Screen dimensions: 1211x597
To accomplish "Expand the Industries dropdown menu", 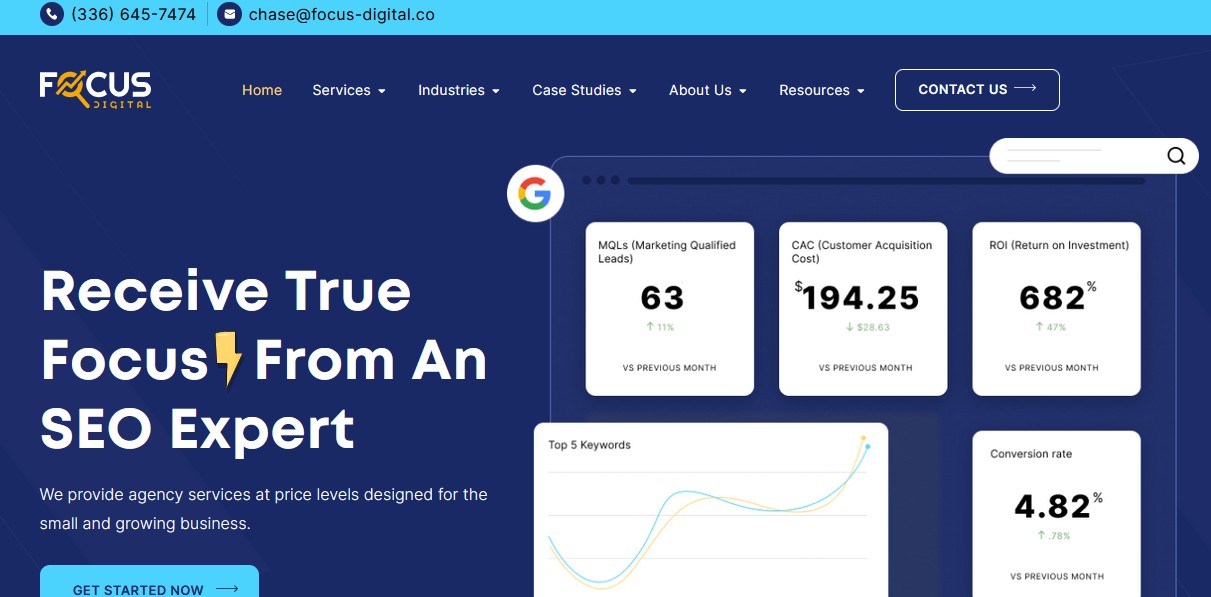I will (458, 90).
